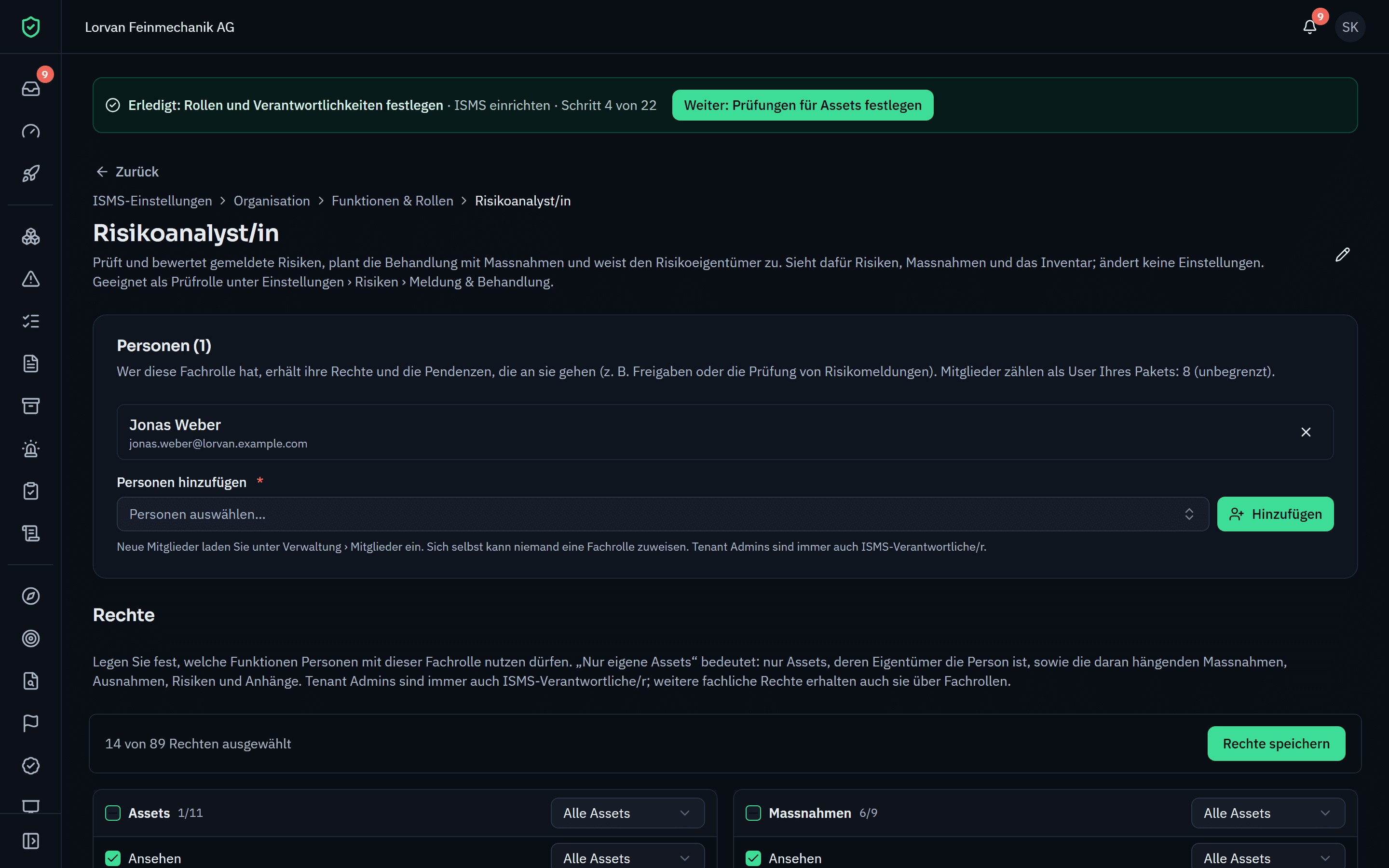Viewport: 1389px width, 868px height.
Task: Open the Assets group scope dropdown
Action: [627, 813]
